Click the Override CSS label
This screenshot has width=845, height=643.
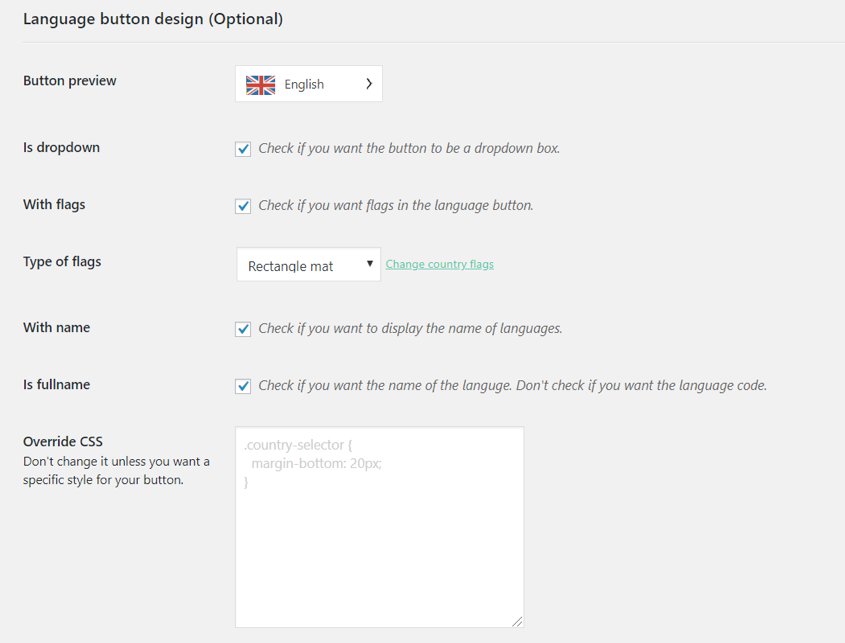pyautogui.click(x=63, y=441)
